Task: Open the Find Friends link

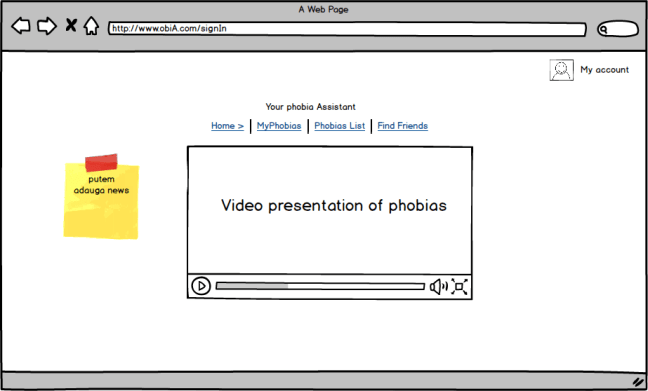Action: 403,126
